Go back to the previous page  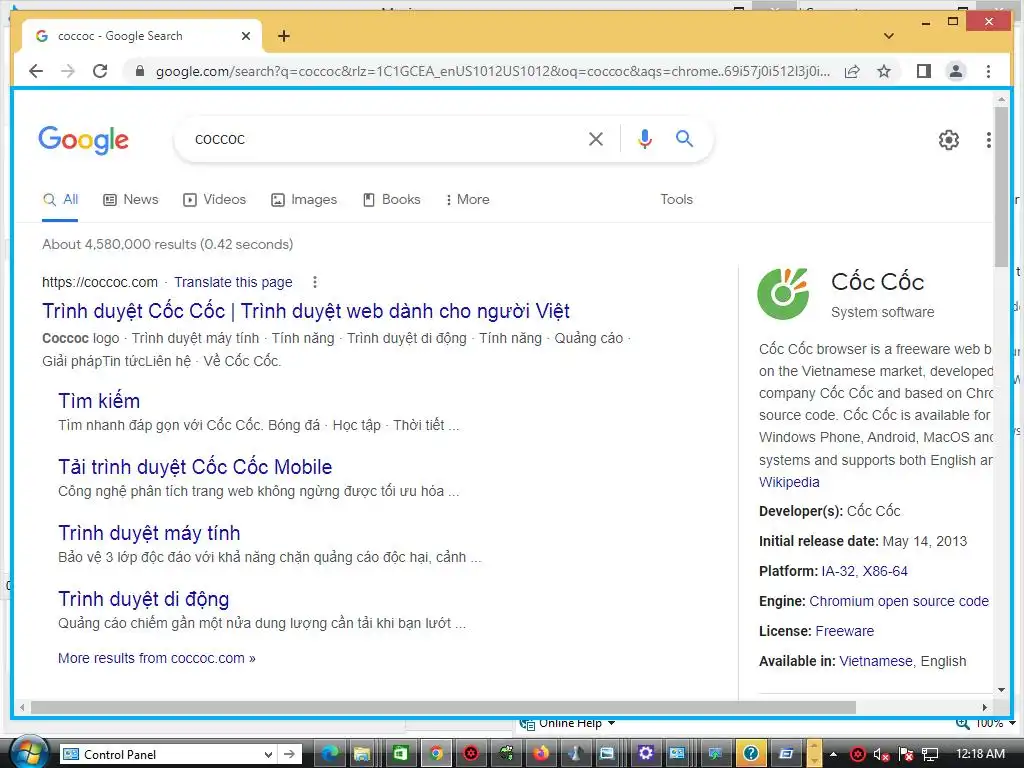(36, 71)
